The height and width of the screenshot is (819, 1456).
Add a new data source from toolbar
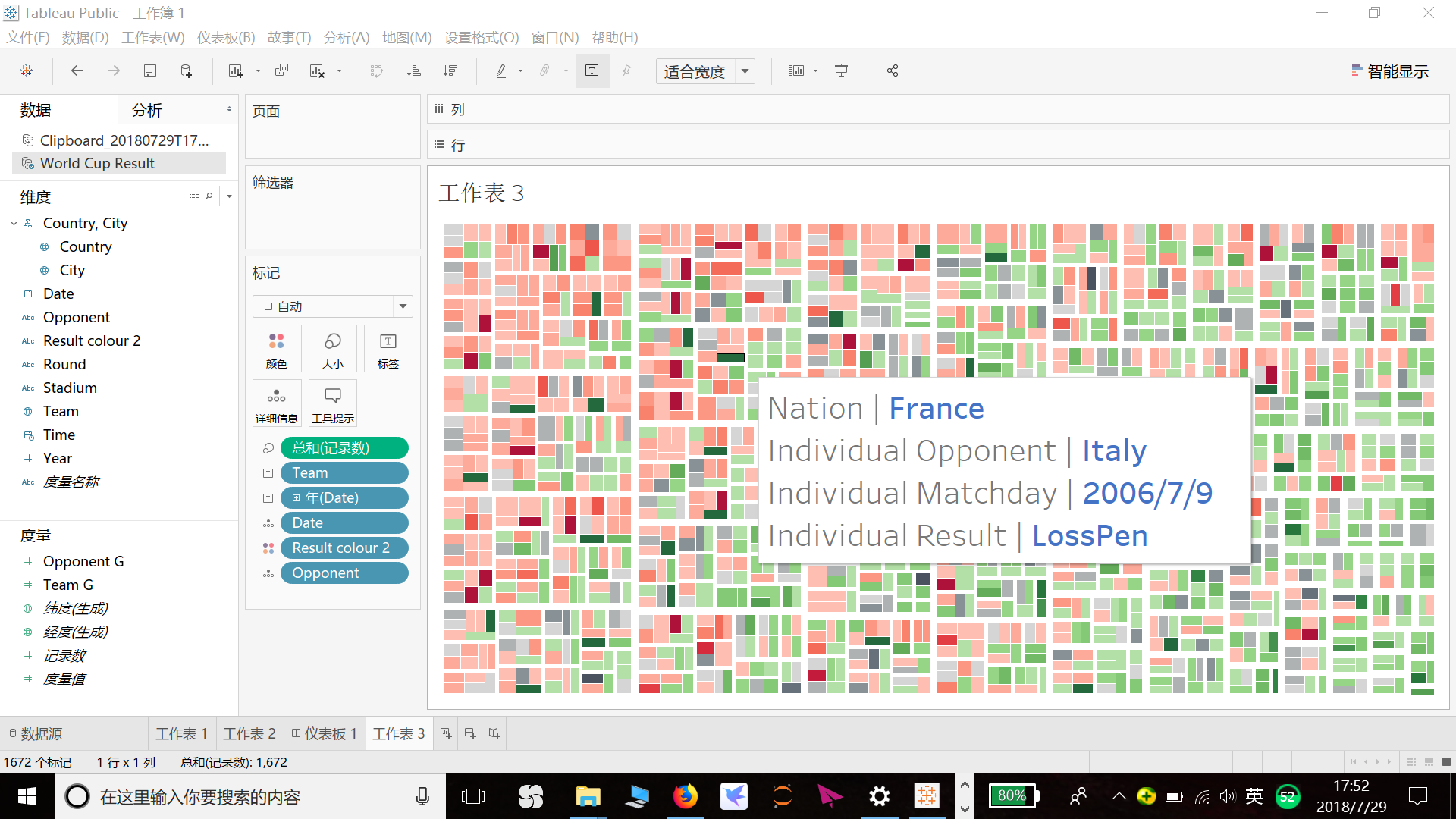pyautogui.click(x=187, y=71)
